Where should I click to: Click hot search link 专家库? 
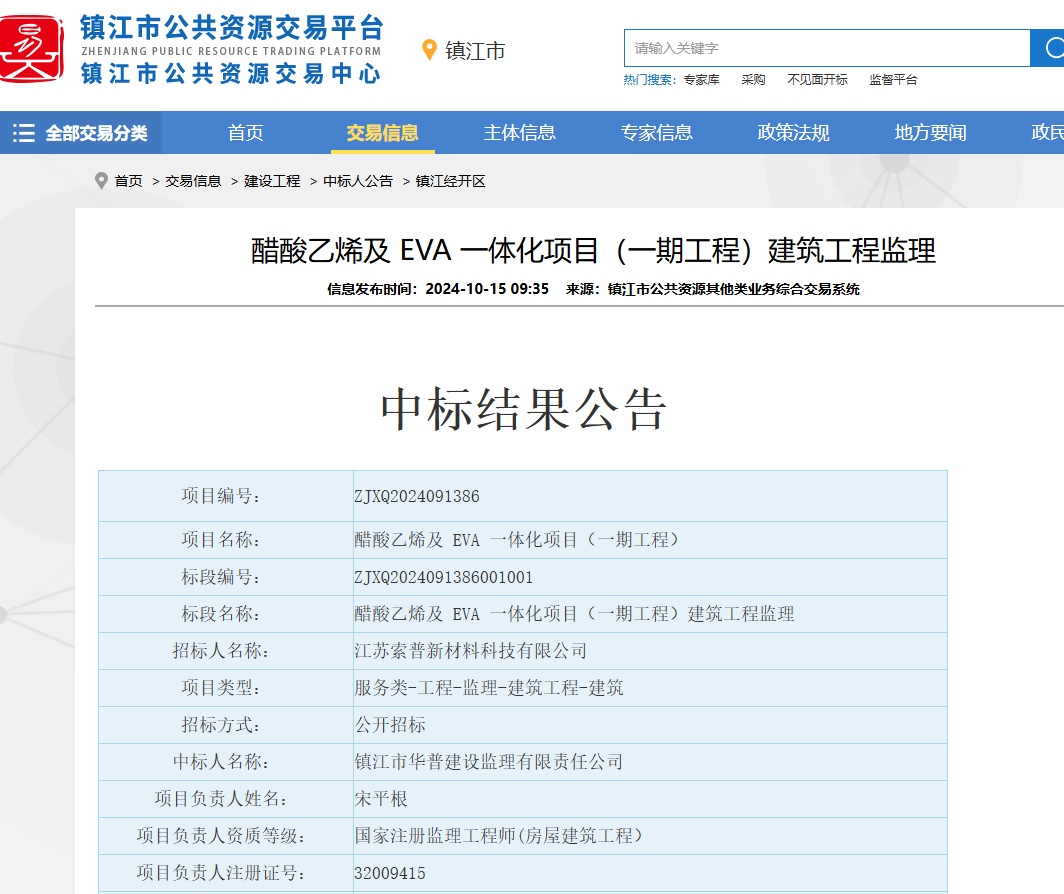point(701,80)
